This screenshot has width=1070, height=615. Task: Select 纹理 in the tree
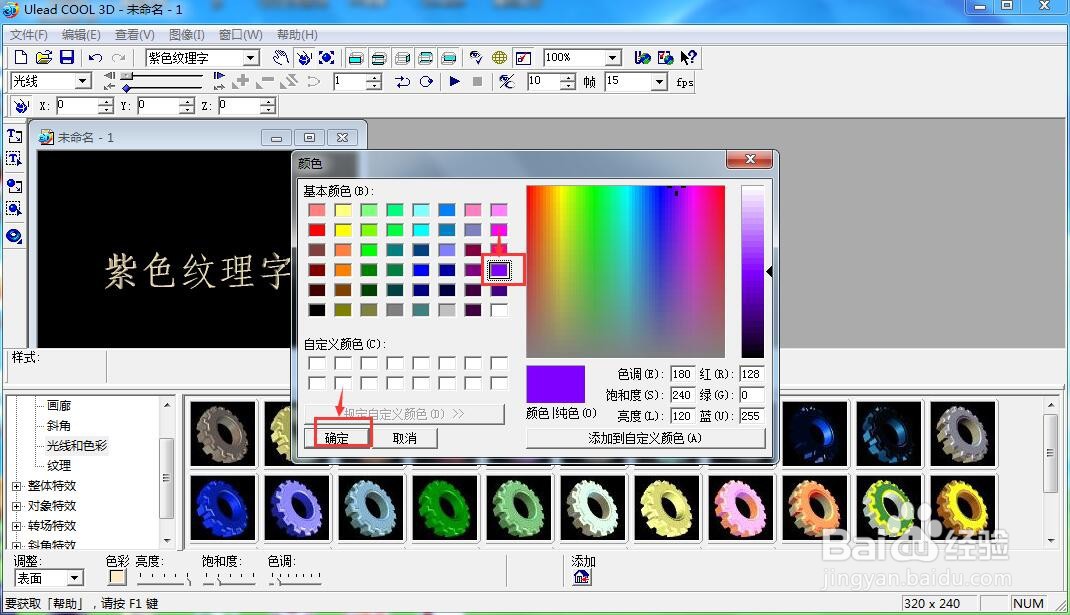[59, 466]
